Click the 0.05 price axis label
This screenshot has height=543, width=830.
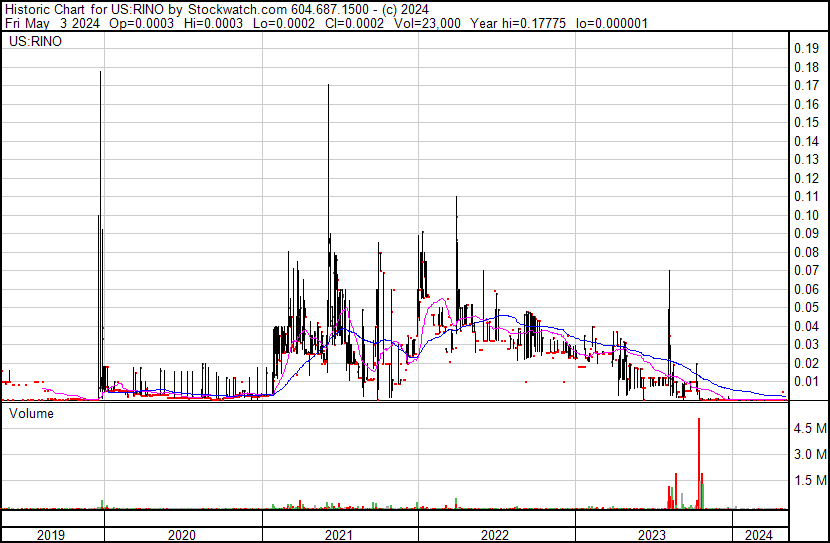[806, 307]
